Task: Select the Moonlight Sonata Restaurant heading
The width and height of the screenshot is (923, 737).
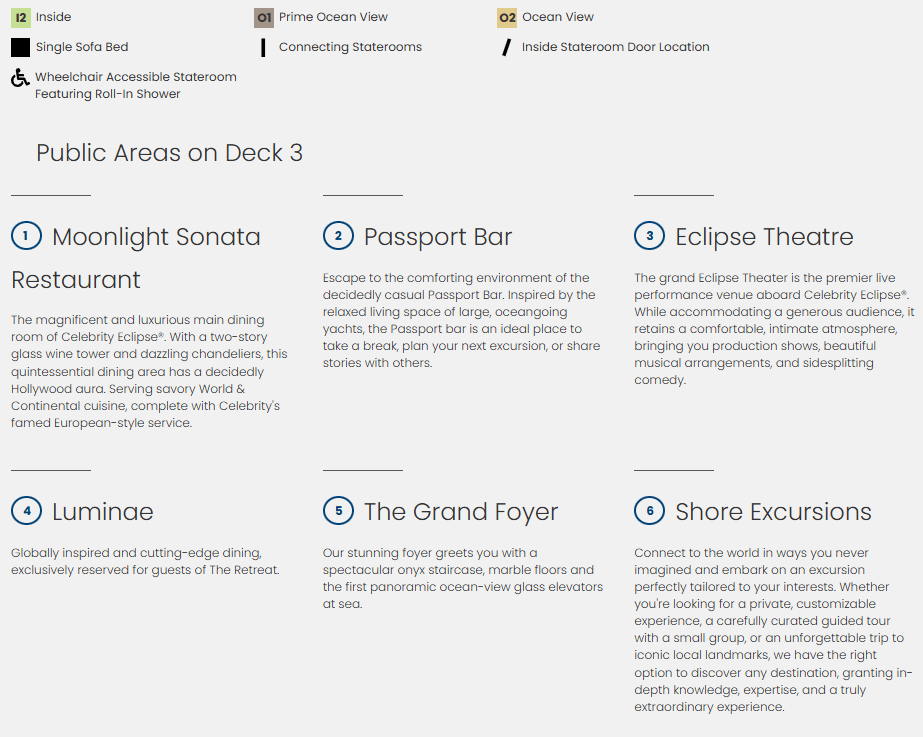Action: [x=156, y=237]
